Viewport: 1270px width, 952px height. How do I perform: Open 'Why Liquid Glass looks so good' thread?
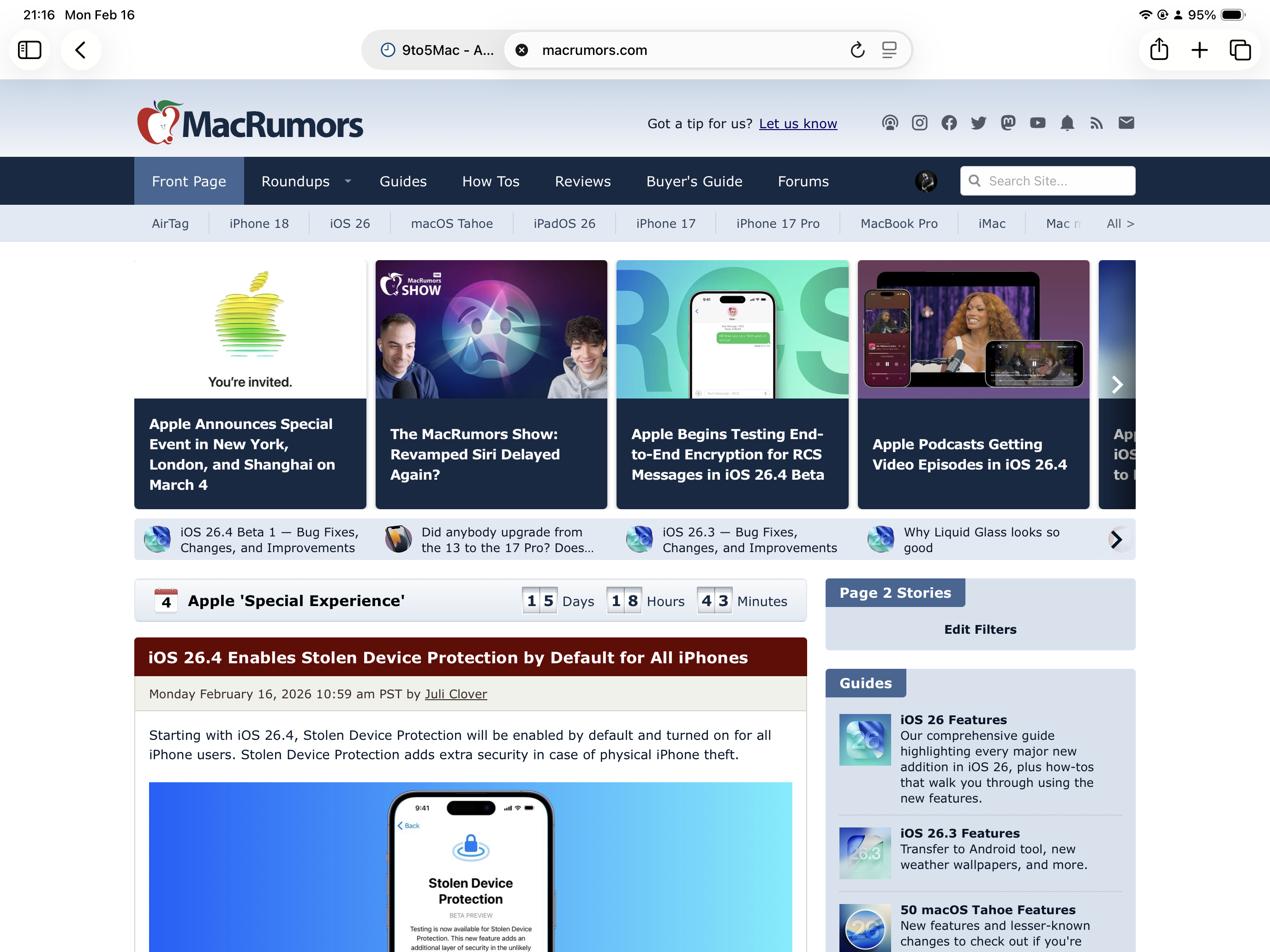pos(964,540)
